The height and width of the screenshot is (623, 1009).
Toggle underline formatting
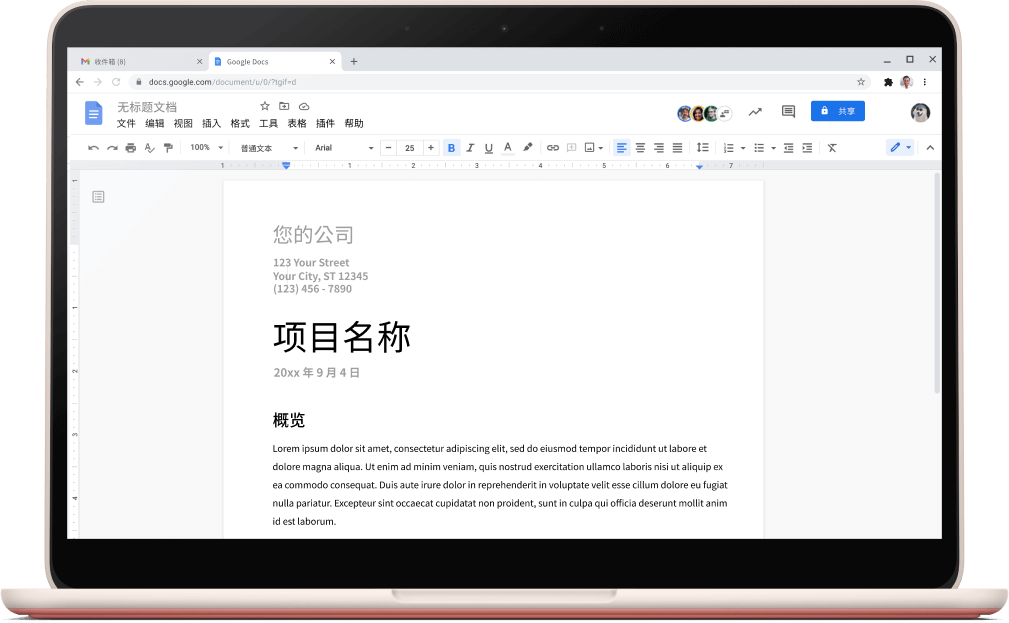[x=488, y=147]
